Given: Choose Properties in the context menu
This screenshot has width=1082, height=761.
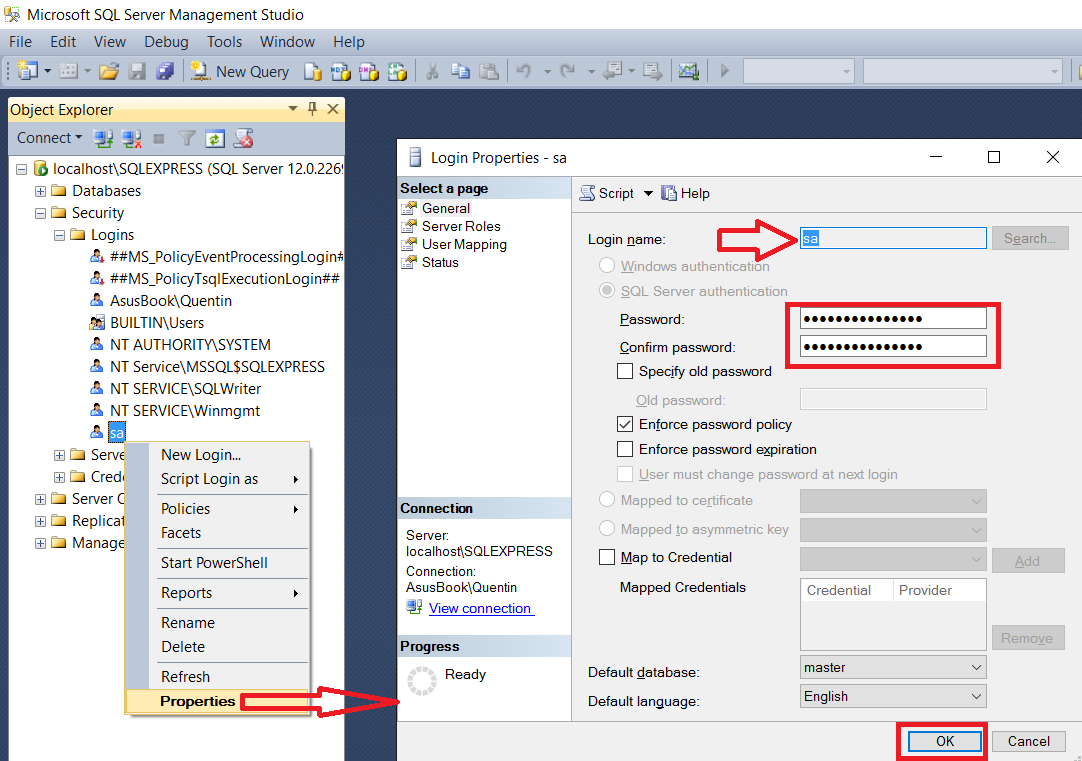Looking at the screenshot, I should pos(217,701).
